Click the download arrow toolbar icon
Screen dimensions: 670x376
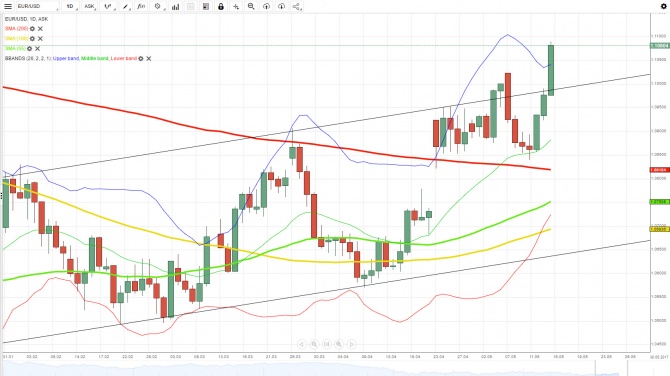[281, 6]
